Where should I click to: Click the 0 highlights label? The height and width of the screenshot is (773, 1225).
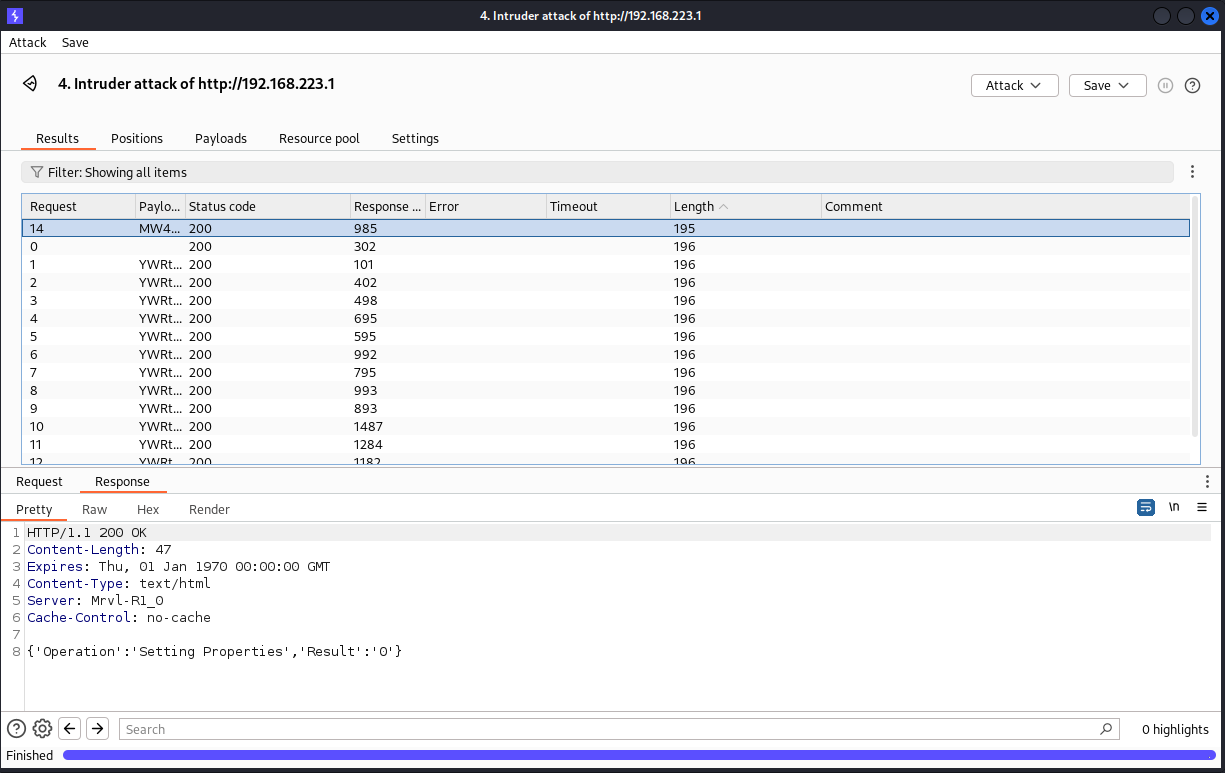click(x=1175, y=729)
